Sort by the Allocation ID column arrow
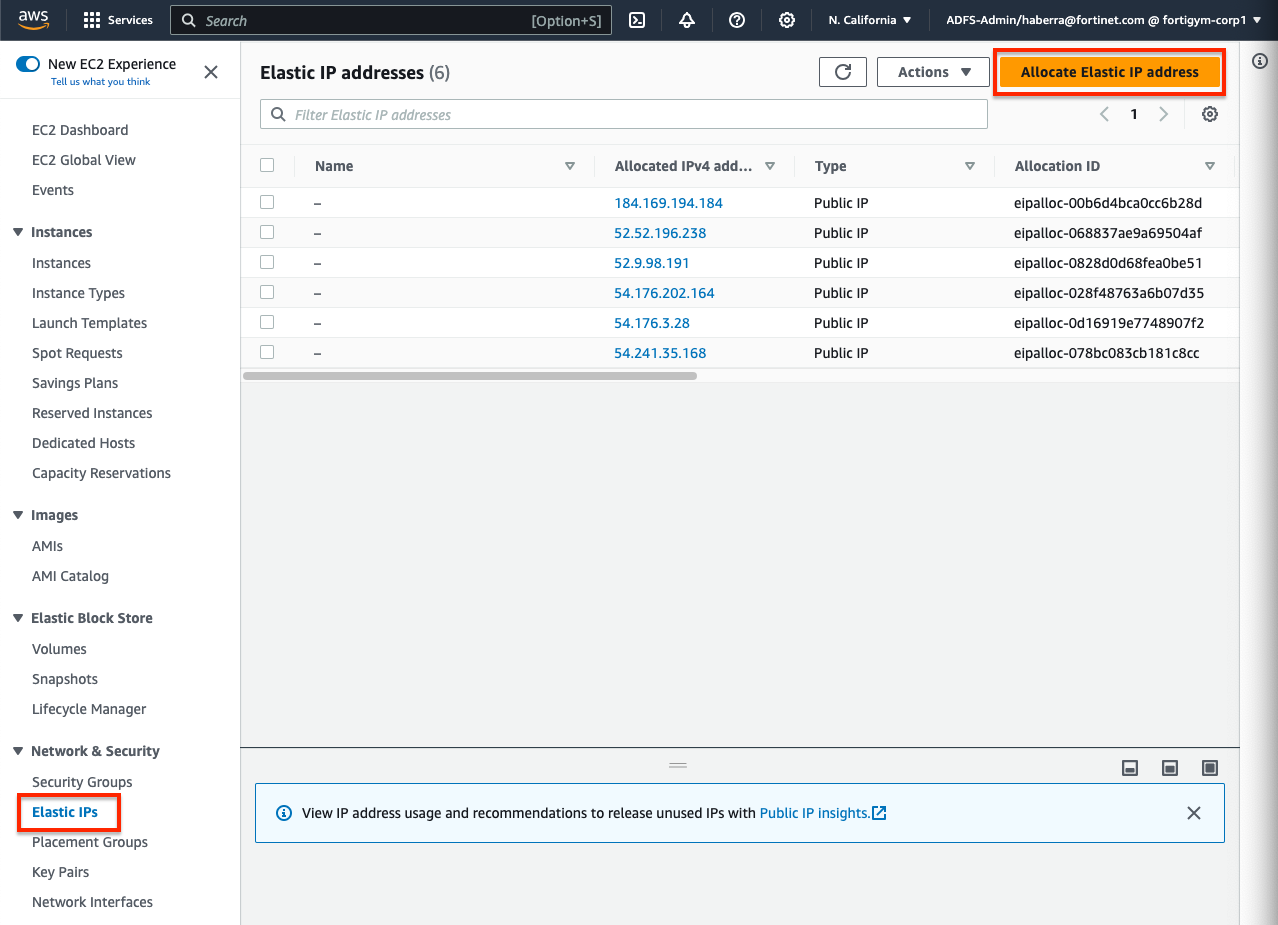This screenshot has height=925, width=1278. click(1210, 166)
